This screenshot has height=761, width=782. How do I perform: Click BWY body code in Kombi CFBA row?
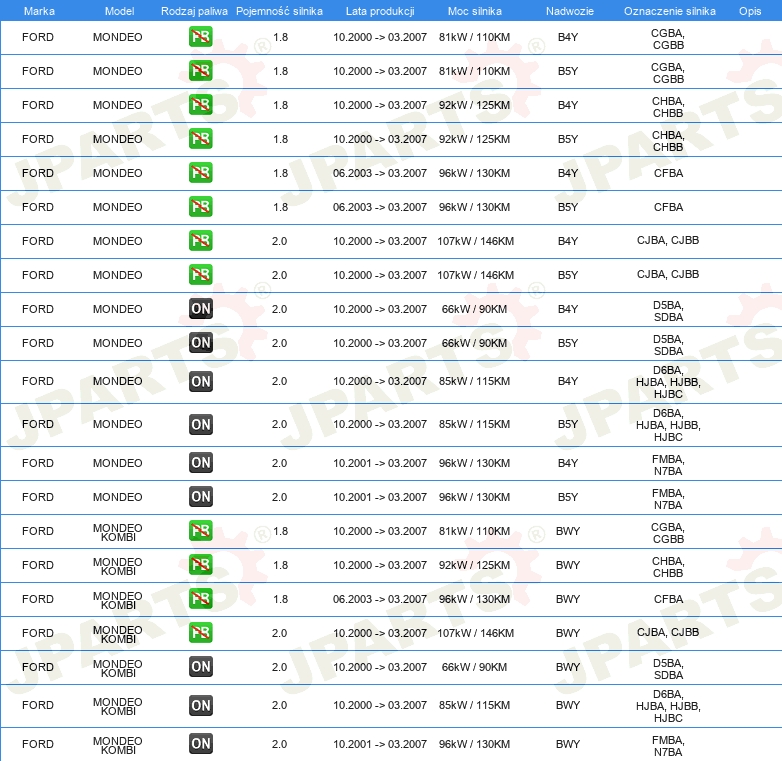tap(568, 599)
